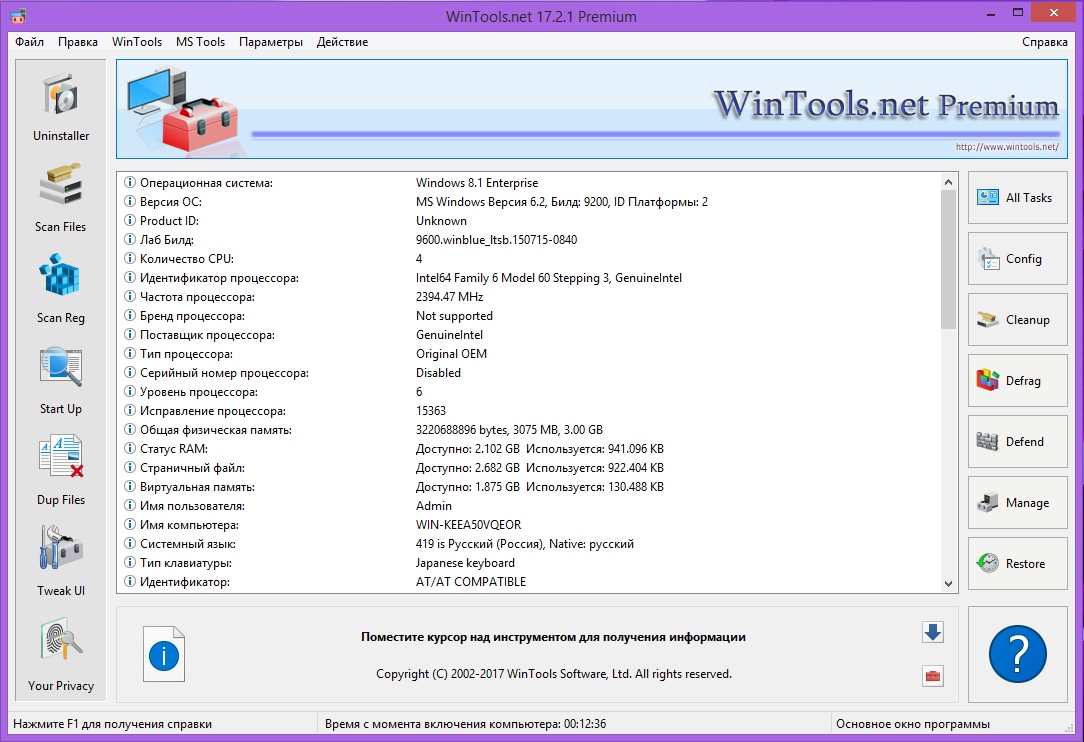Open the Tweak UI tool
The width and height of the screenshot is (1084, 742).
61,562
